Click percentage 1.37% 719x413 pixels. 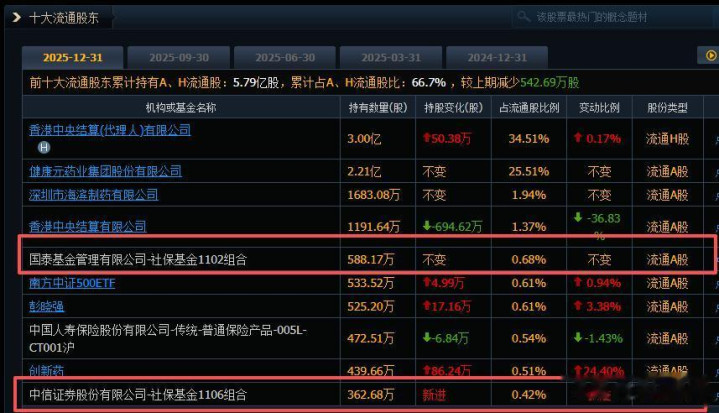[529, 226]
